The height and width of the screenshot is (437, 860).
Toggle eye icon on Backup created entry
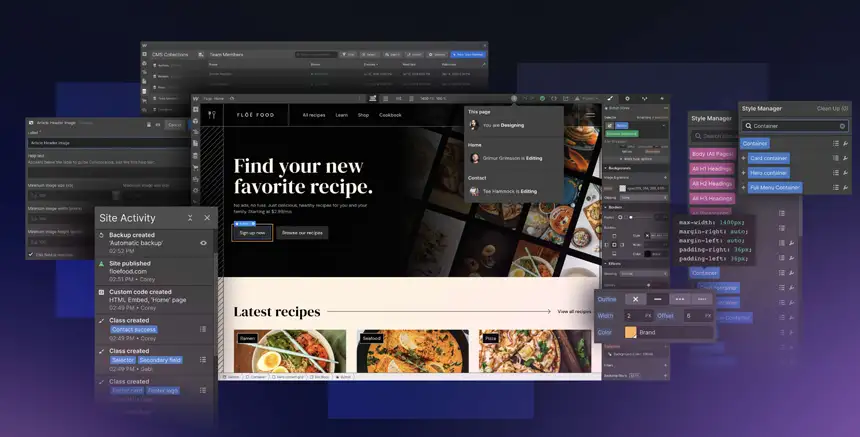click(x=204, y=242)
